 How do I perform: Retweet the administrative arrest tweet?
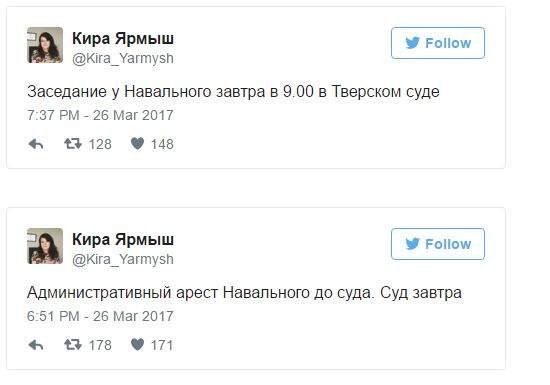pos(73,345)
